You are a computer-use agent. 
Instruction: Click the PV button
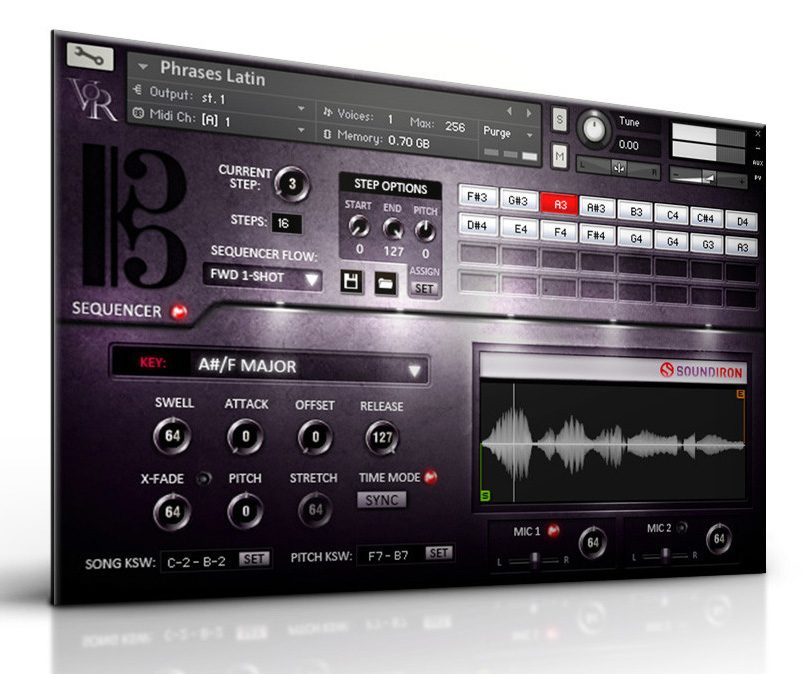coord(758,178)
